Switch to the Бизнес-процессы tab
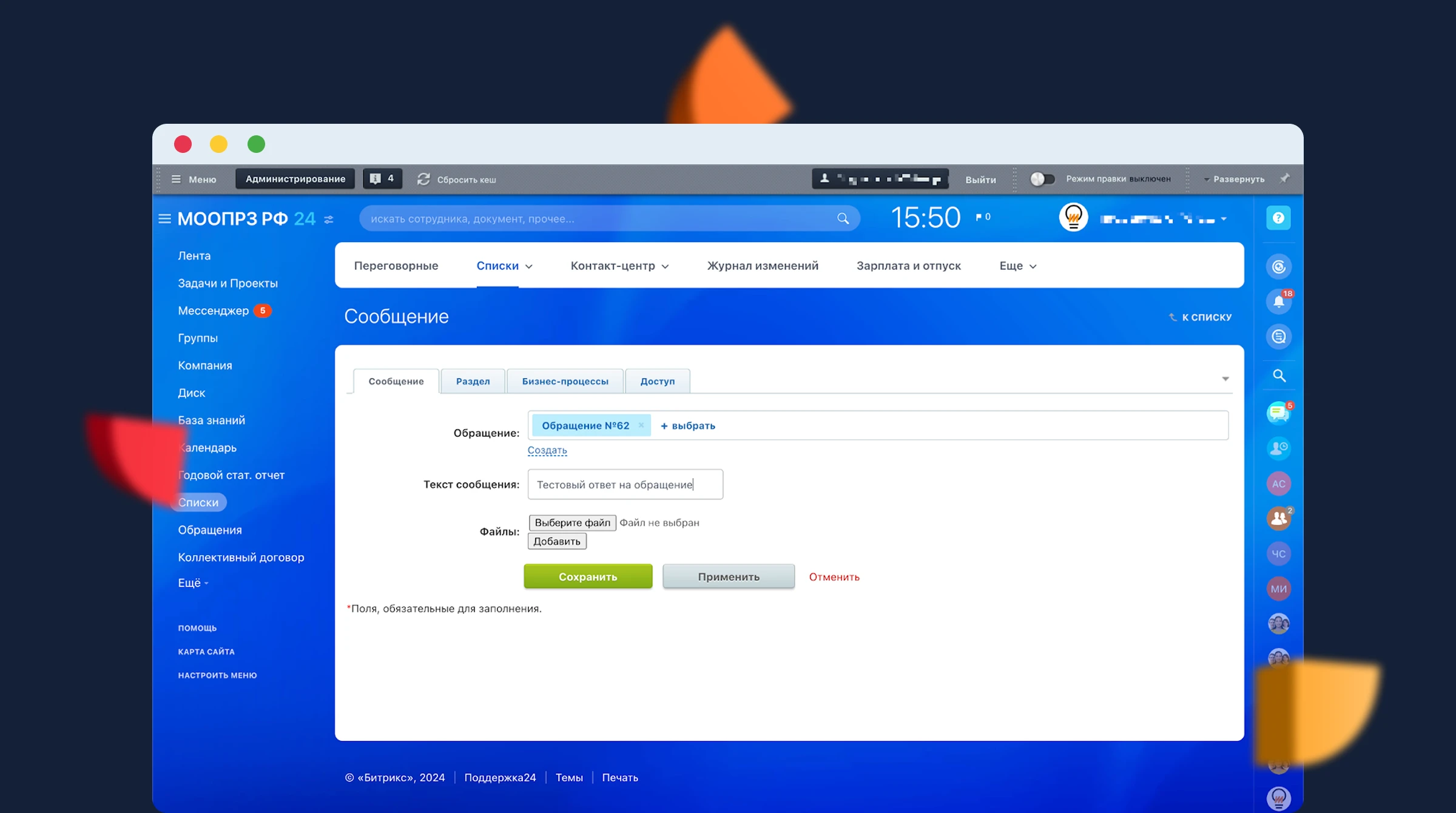This screenshot has height=813, width=1456. click(x=565, y=381)
